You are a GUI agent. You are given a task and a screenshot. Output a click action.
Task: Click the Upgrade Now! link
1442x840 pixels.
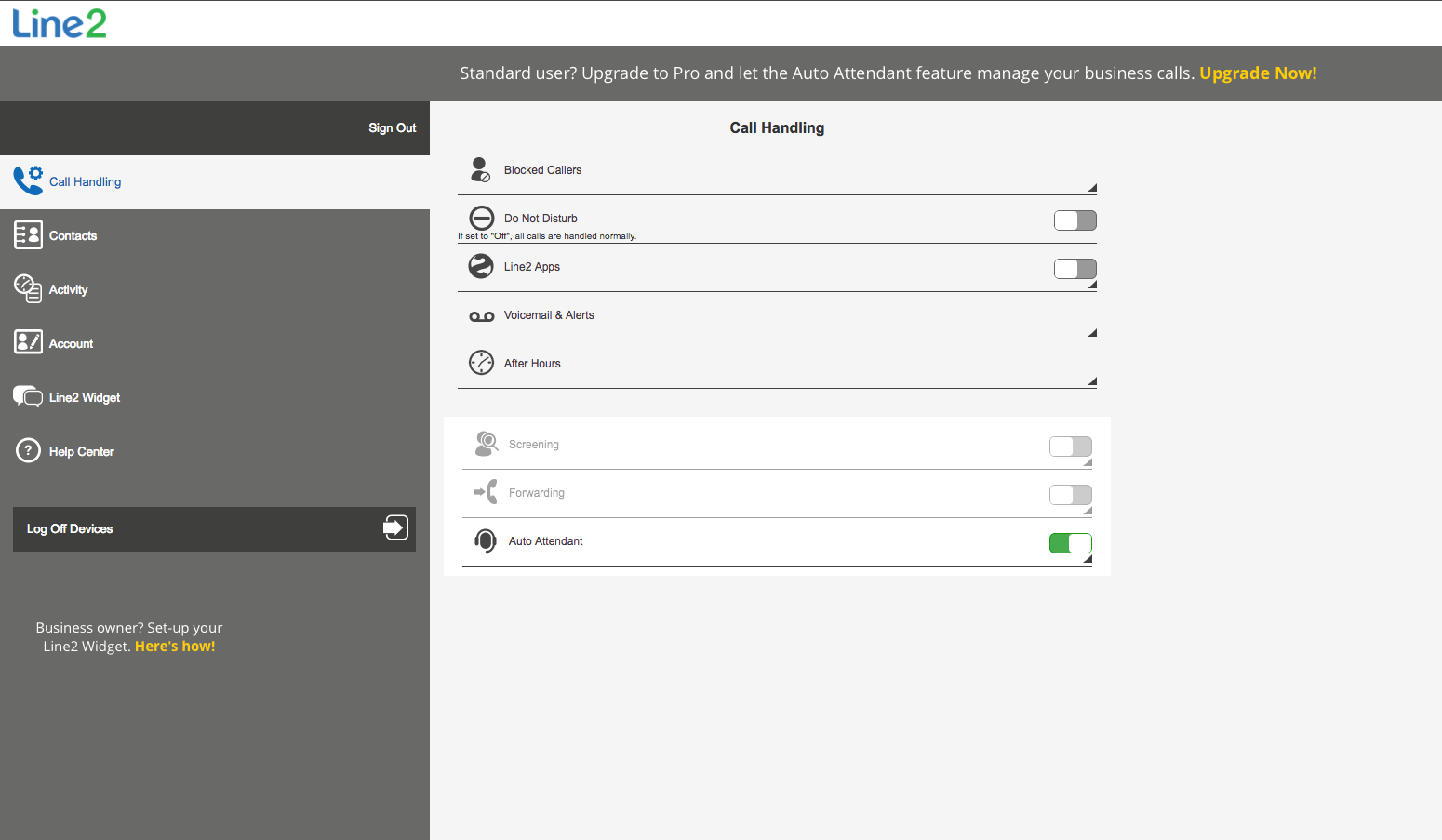coord(1258,73)
